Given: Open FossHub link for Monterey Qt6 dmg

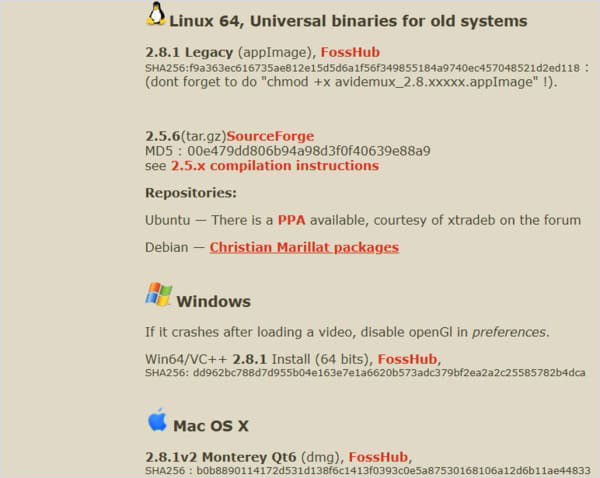Looking at the screenshot, I should click(x=380, y=456).
